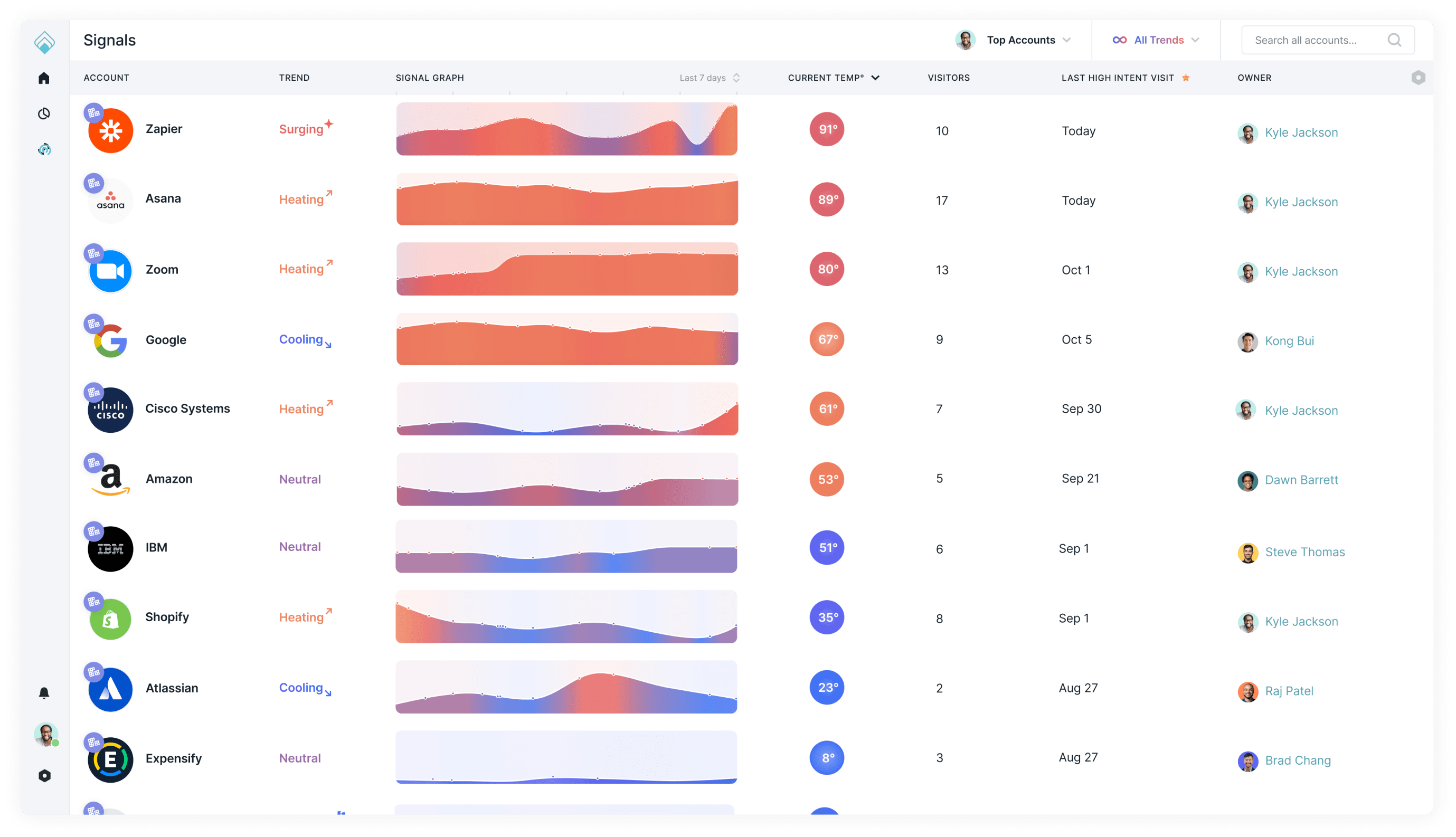Click the Google logo
The height and width of the screenshot is (837, 1456).
pyautogui.click(x=110, y=341)
